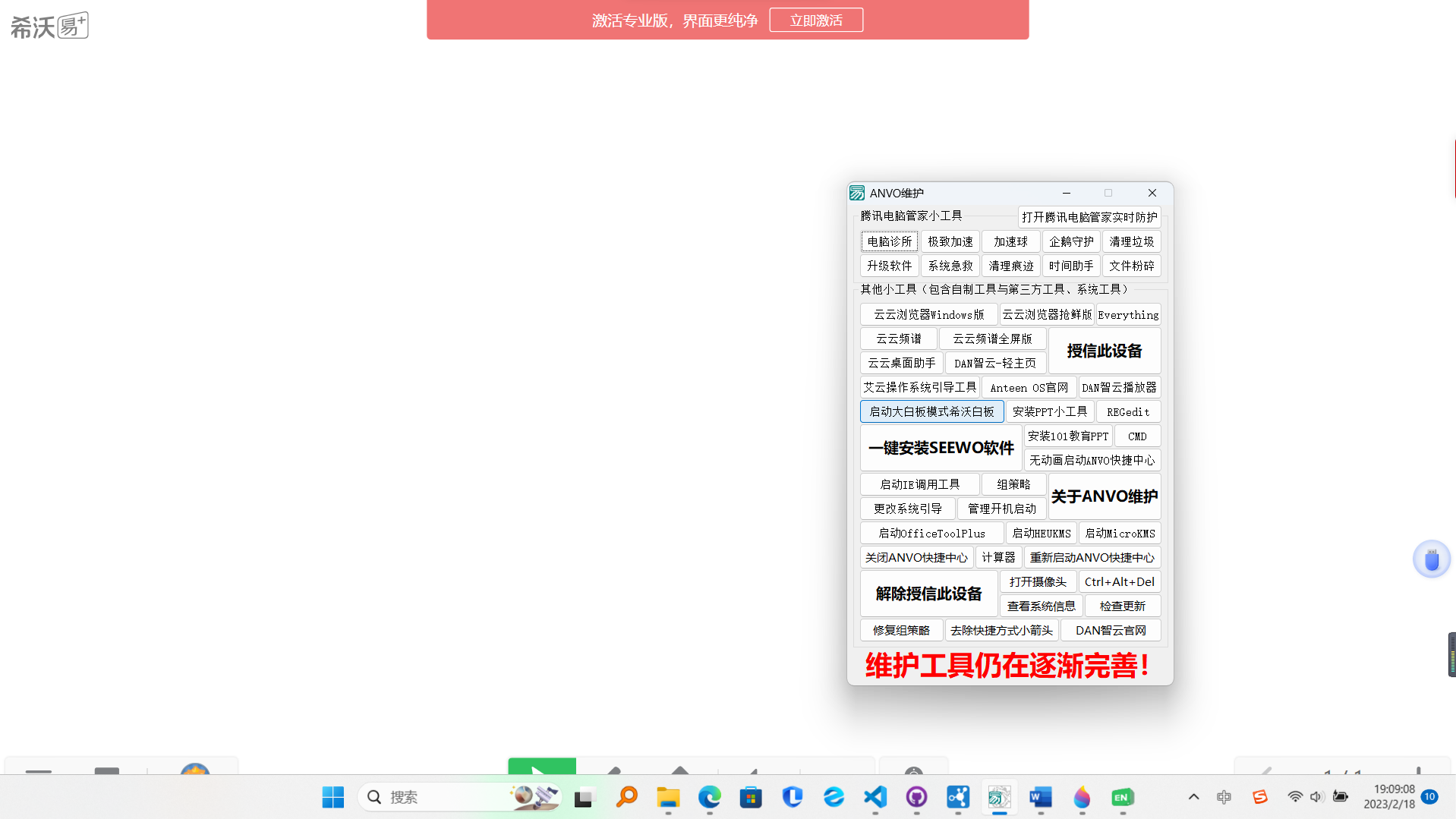Click 打开摄像头 button
The width and height of the screenshot is (1456, 819).
pos(1038,581)
